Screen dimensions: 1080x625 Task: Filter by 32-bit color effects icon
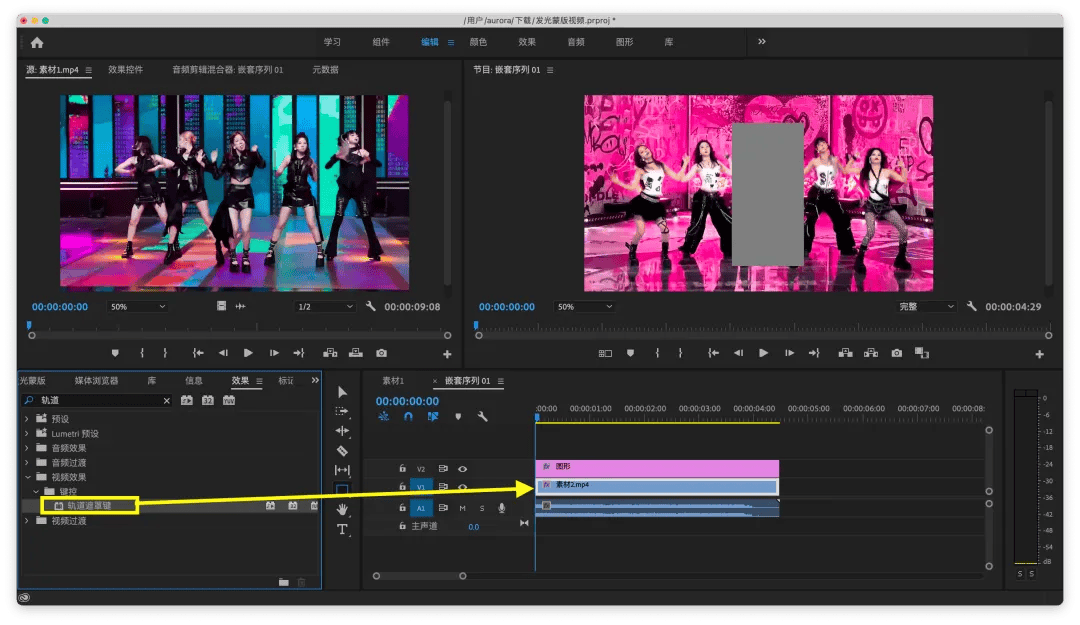207,400
